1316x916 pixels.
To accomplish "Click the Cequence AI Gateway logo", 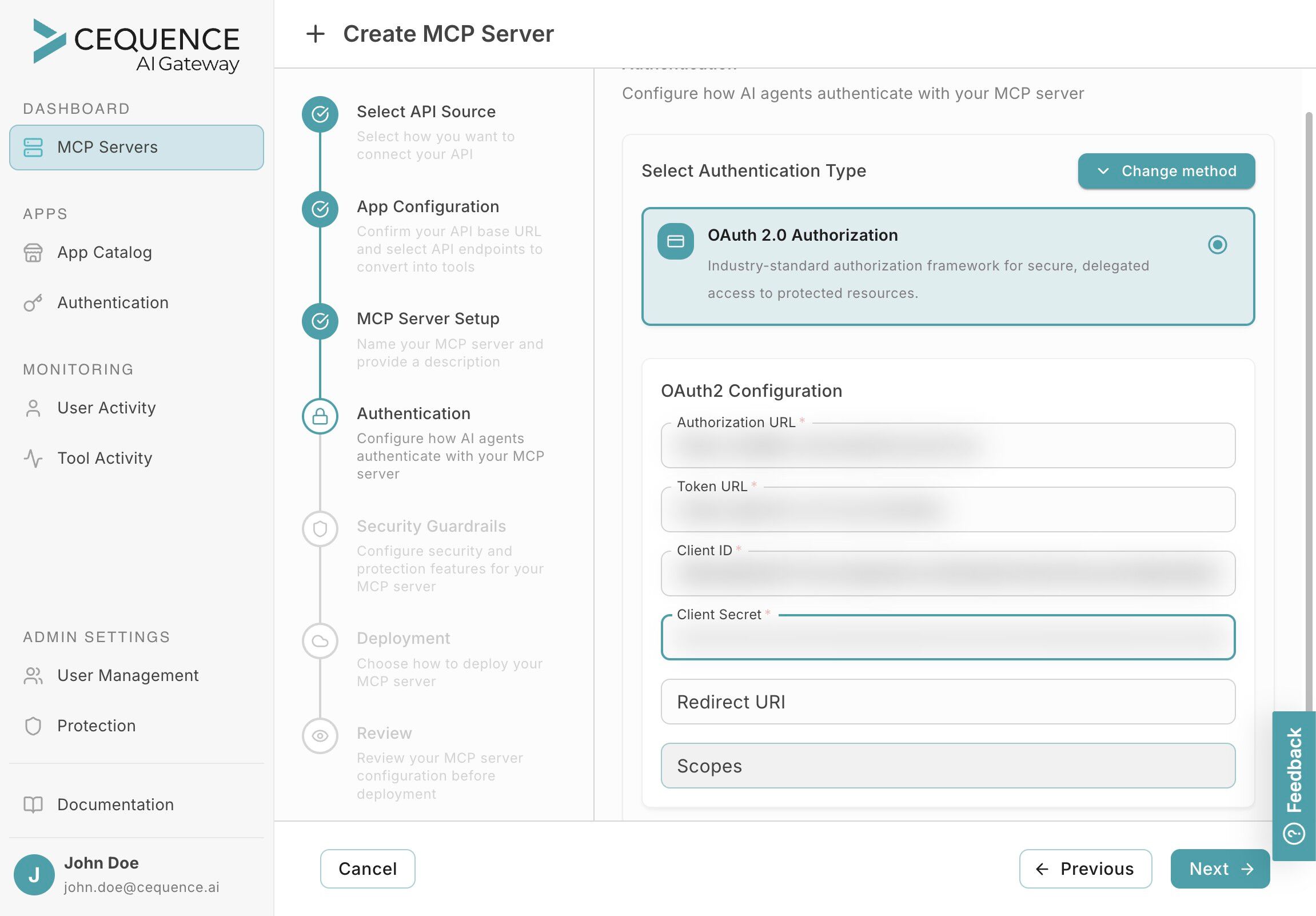I will click(x=137, y=46).
